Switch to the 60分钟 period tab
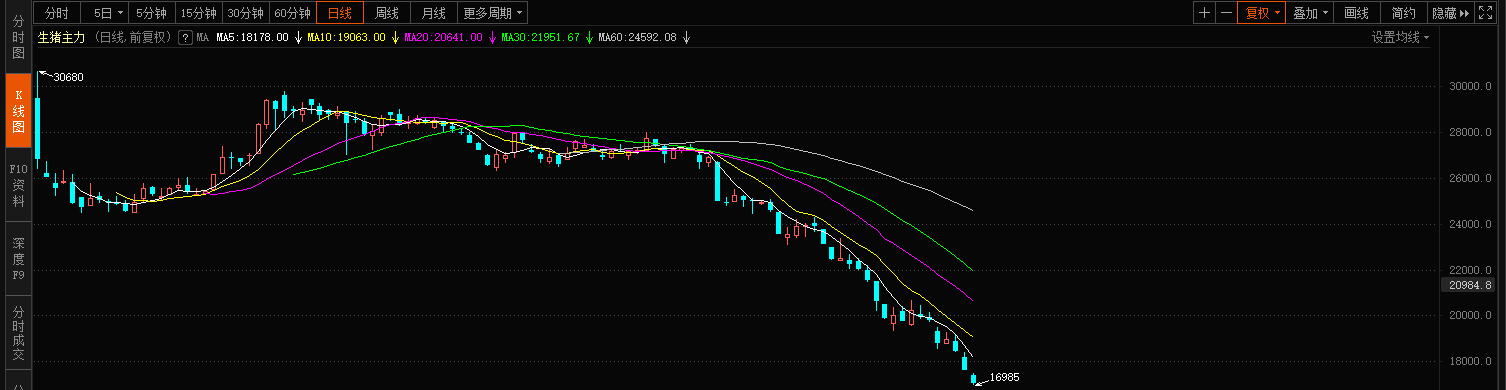 tap(292, 13)
